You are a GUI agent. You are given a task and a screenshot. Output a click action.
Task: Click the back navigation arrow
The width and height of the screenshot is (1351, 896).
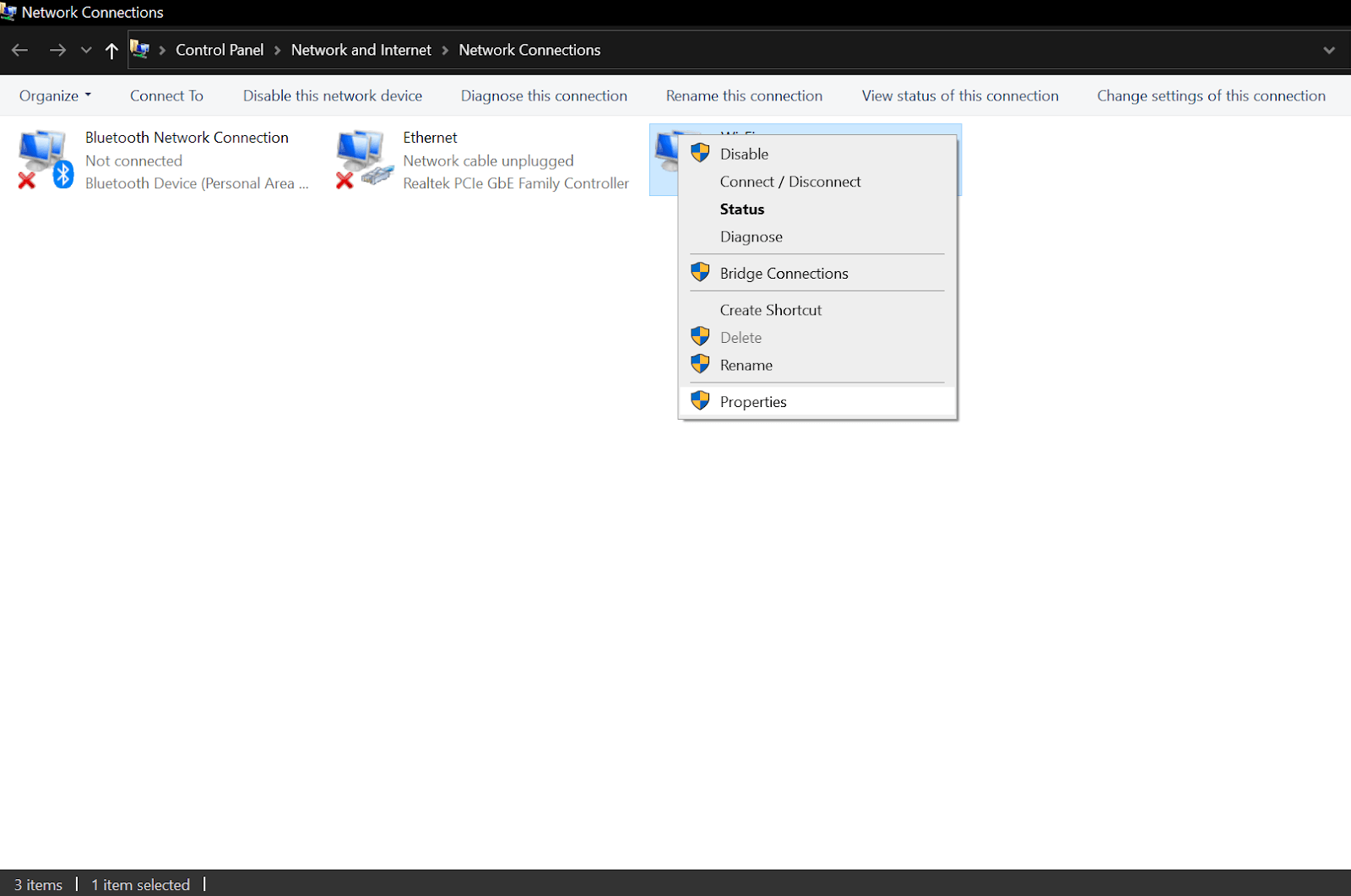pyautogui.click(x=19, y=50)
